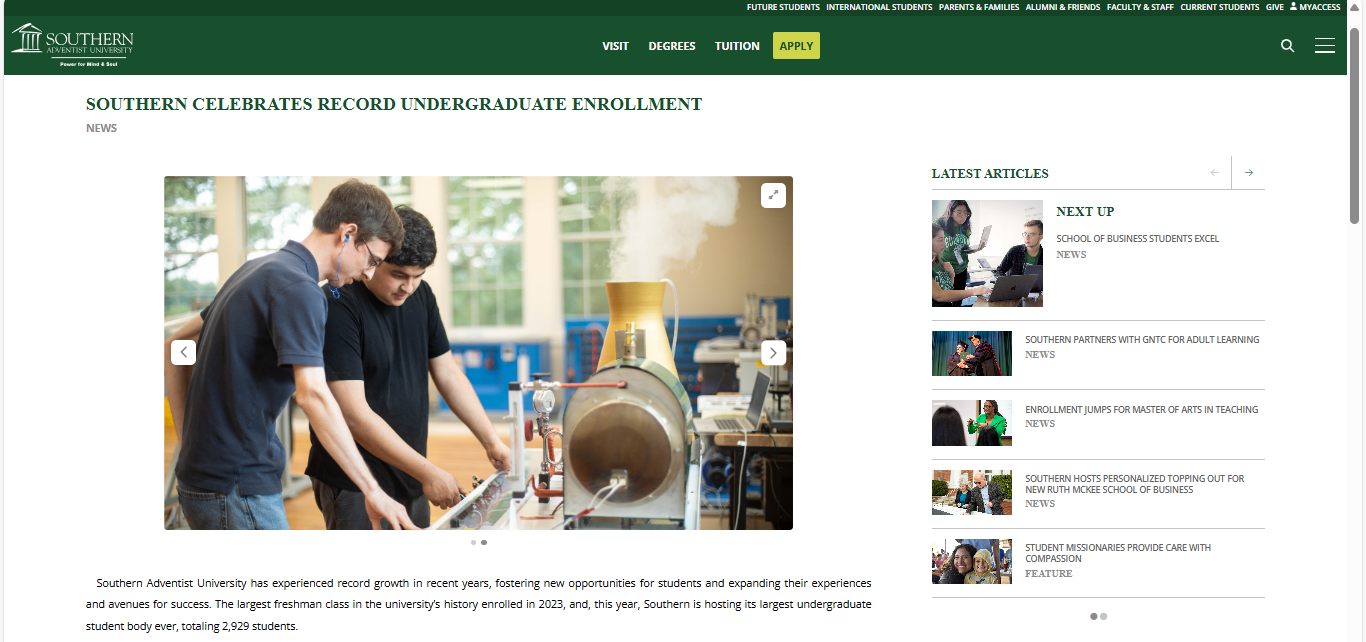
Task: Click the NEWS category under the headline
Action: pyautogui.click(x=101, y=128)
